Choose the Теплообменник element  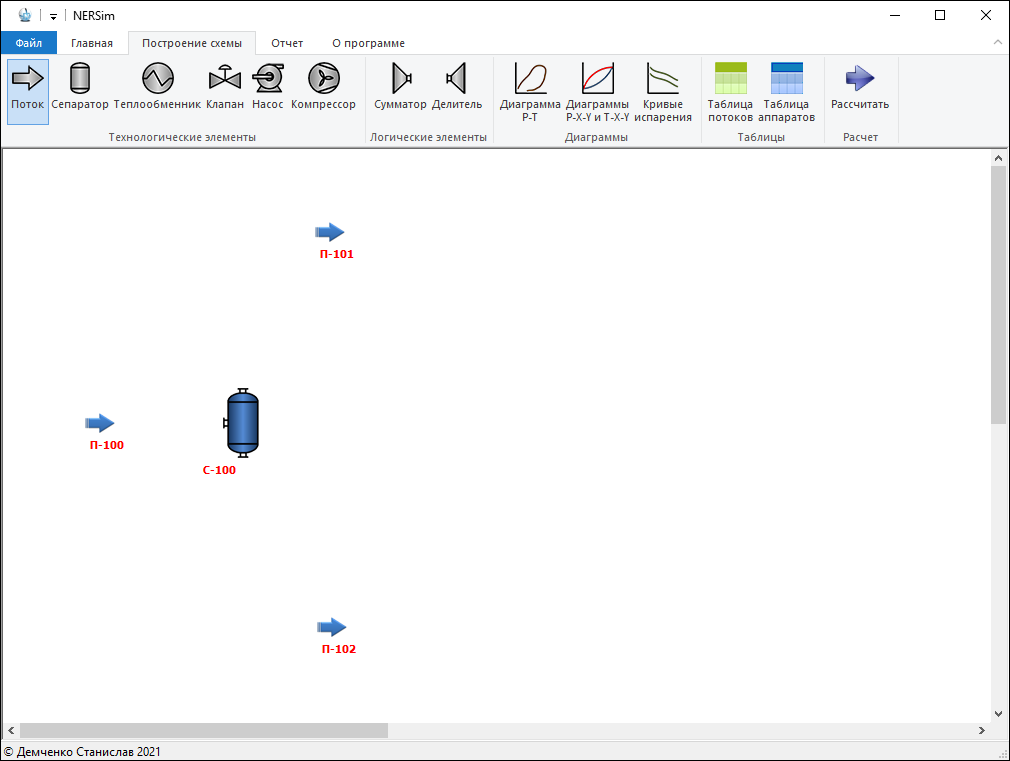[157, 92]
